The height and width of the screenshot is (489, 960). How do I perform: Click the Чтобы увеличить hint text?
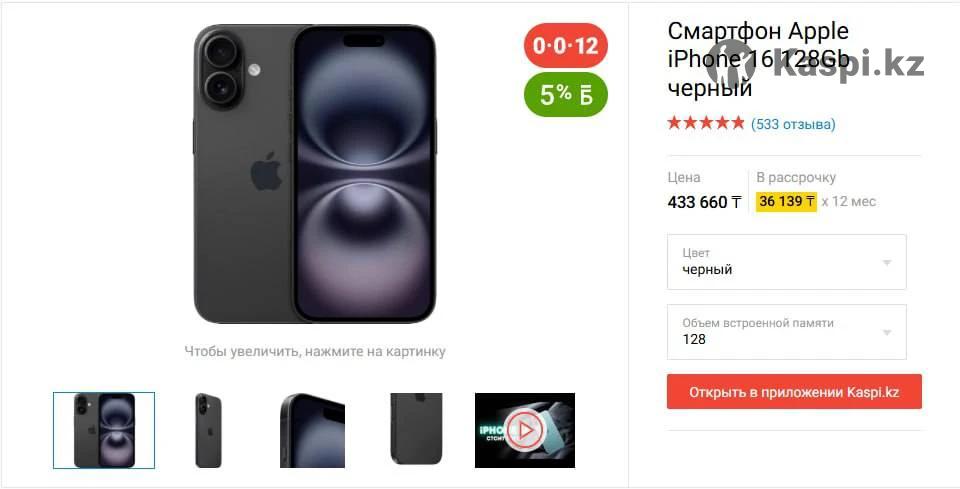pyautogui.click(x=315, y=352)
